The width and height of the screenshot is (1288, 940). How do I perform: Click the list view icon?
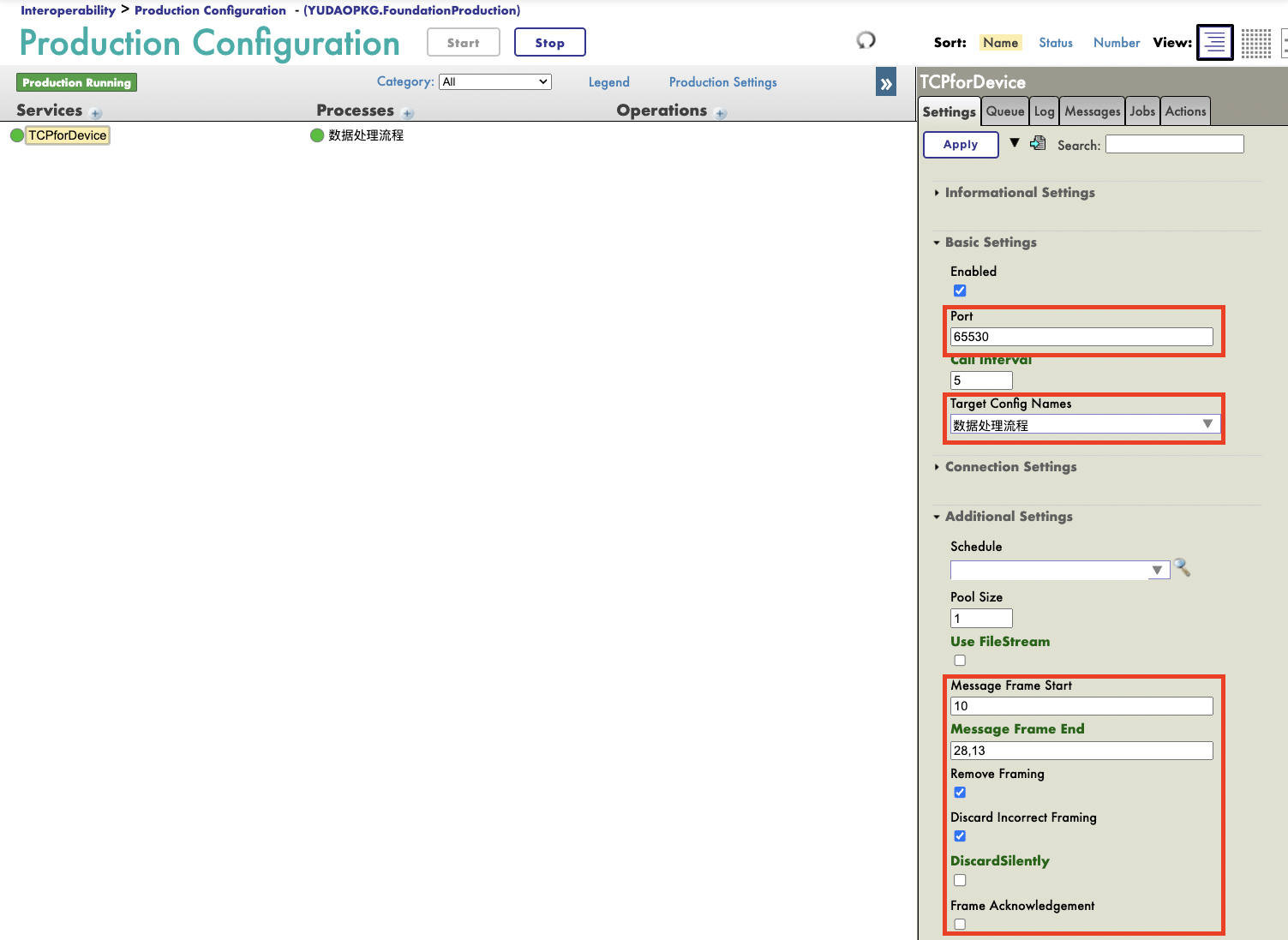(1214, 43)
